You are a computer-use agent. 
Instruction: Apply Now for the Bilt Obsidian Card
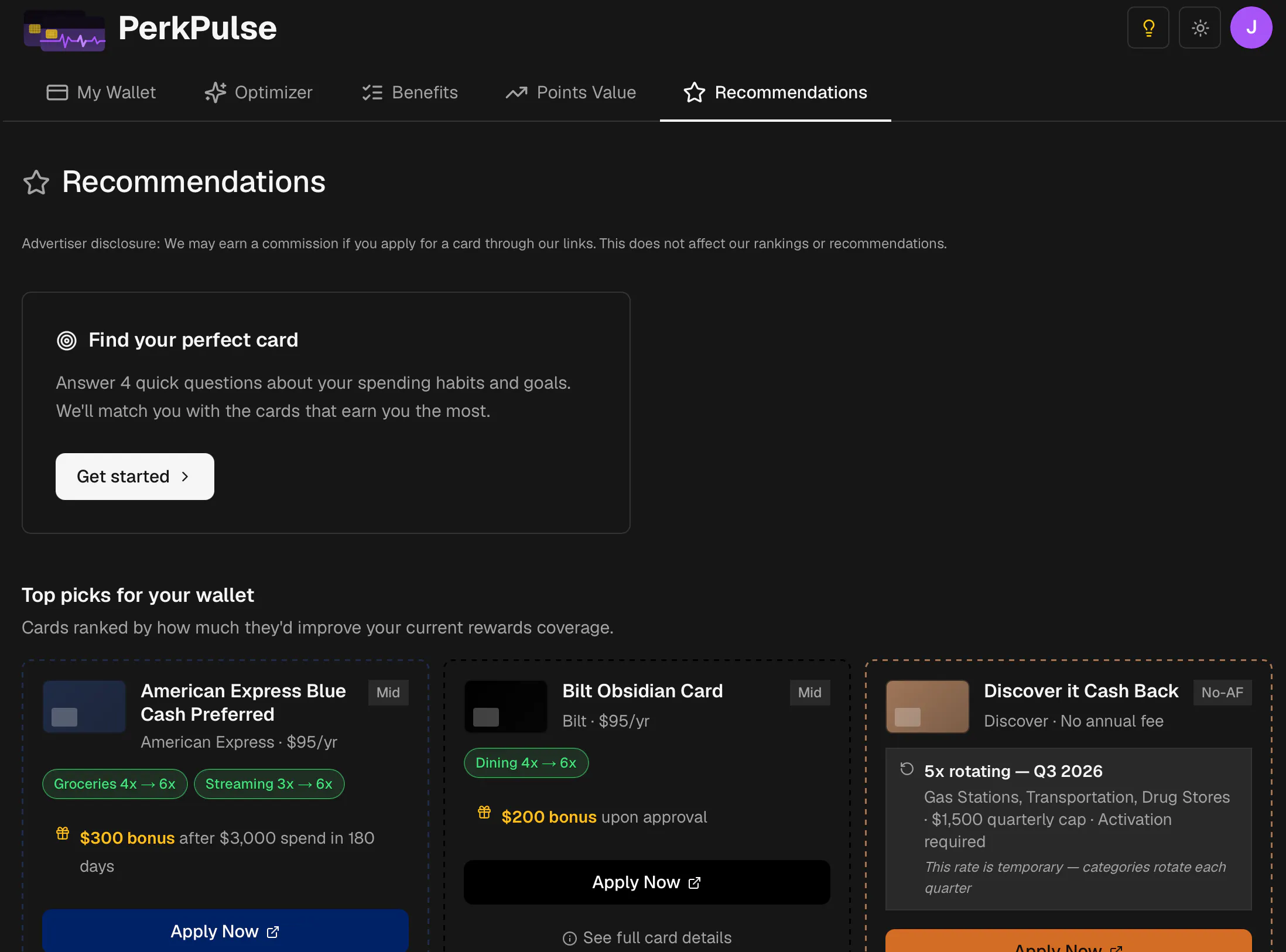[x=647, y=882]
